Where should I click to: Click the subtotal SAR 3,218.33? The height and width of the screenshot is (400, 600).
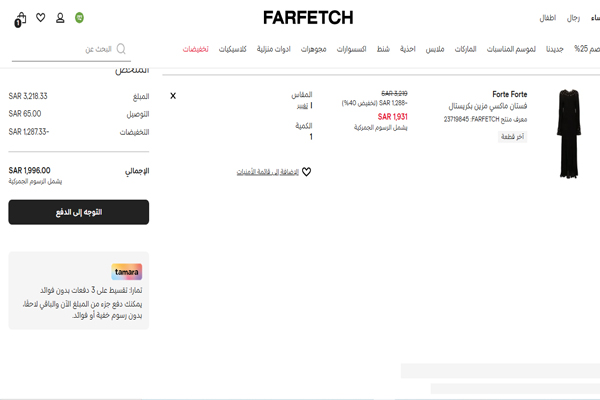tap(28, 96)
